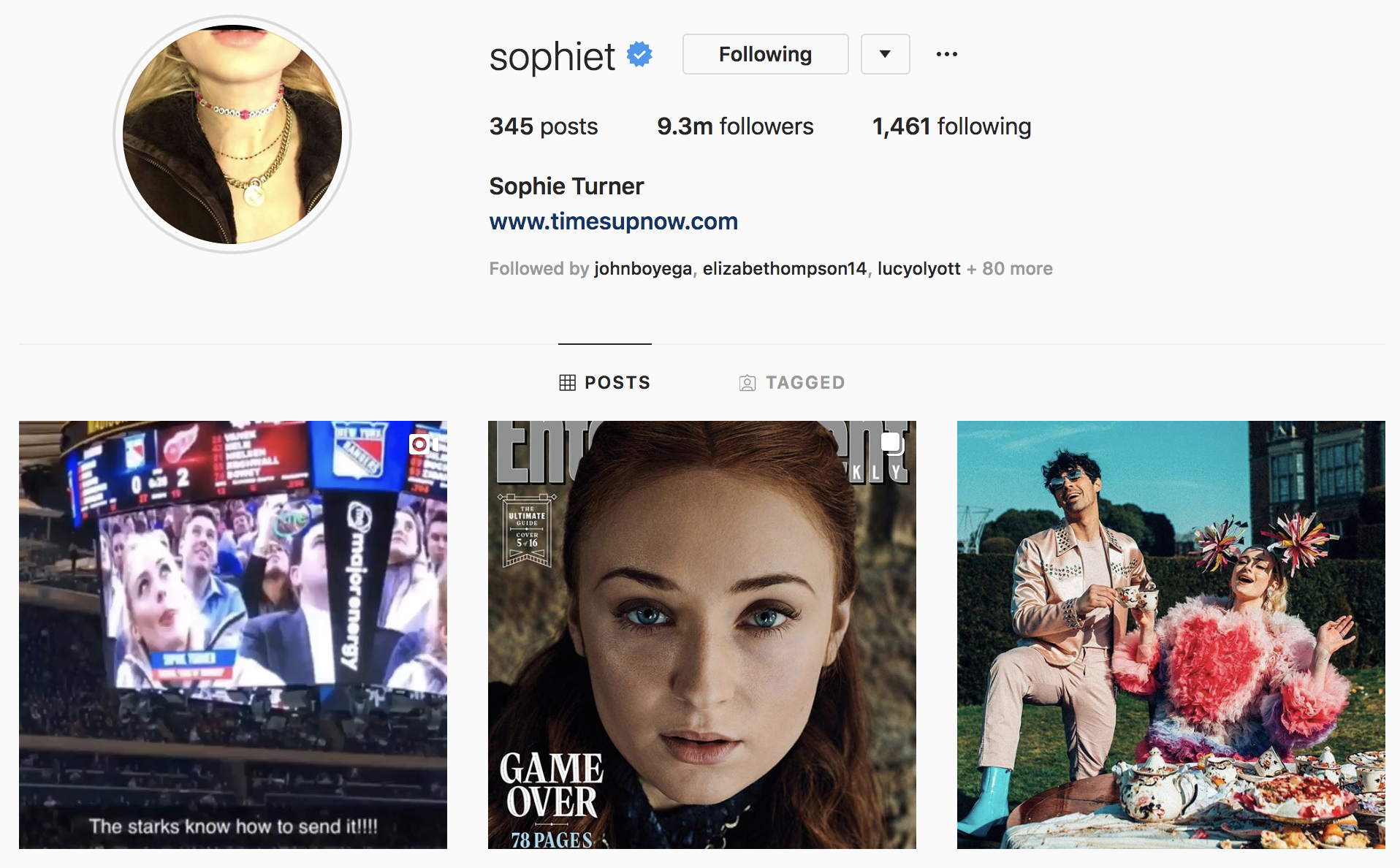Click the posts grid icon
This screenshot has height=868, width=1400.
[x=567, y=383]
